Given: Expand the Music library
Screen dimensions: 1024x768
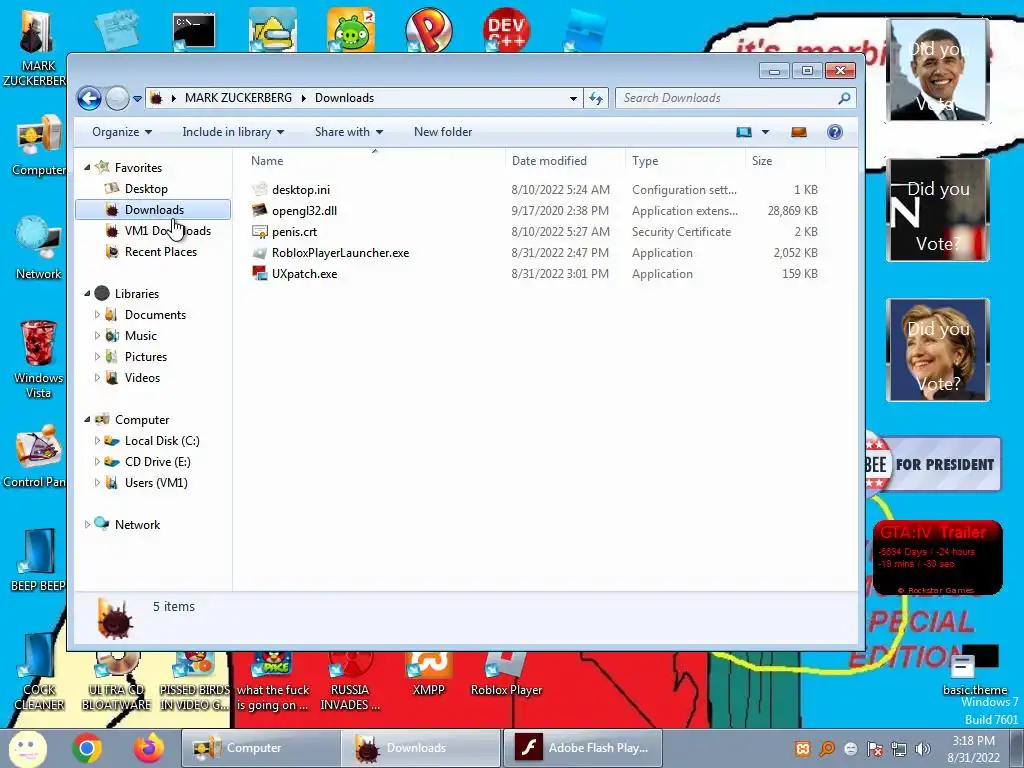Looking at the screenshot, I should (97, 336).
